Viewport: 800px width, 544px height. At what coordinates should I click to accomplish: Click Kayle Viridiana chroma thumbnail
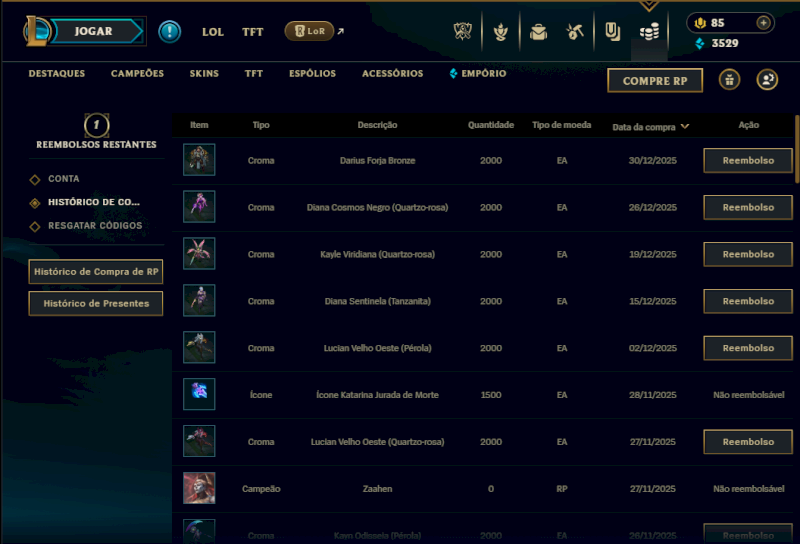point(199,254)
